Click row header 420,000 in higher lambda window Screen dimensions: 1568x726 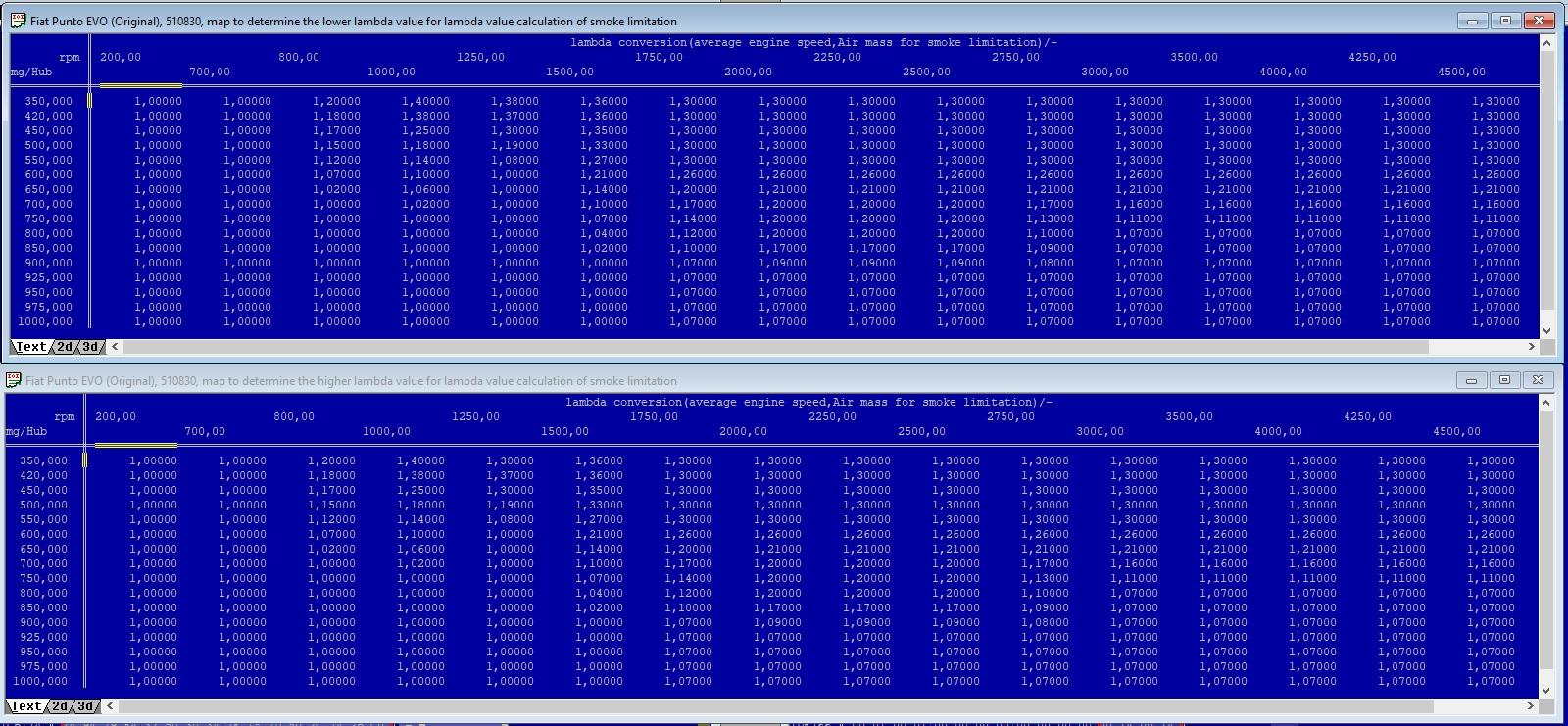pos(44,475)
